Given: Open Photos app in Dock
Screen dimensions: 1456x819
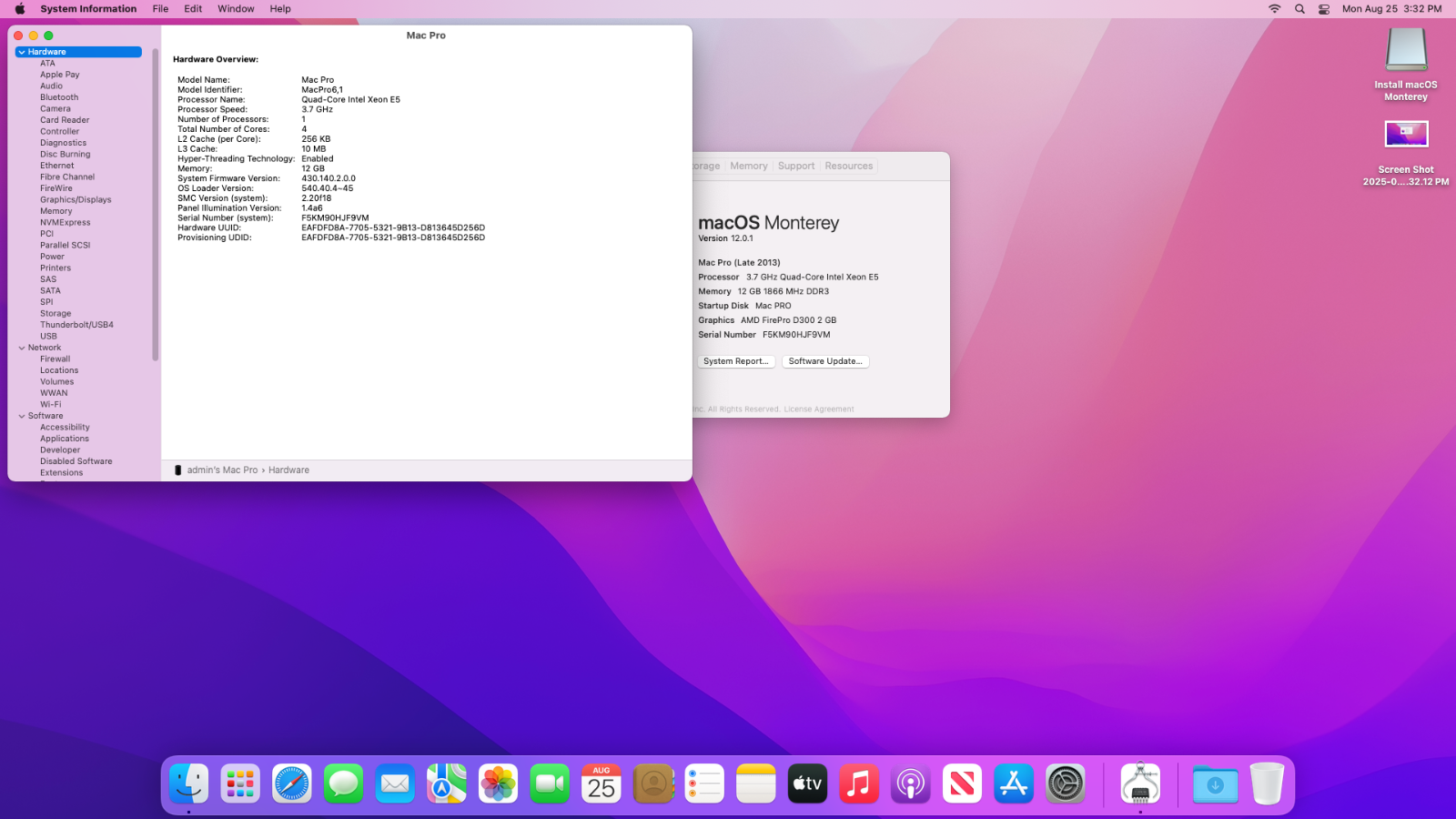Looking at the screenshot, I should click(498, 784).
